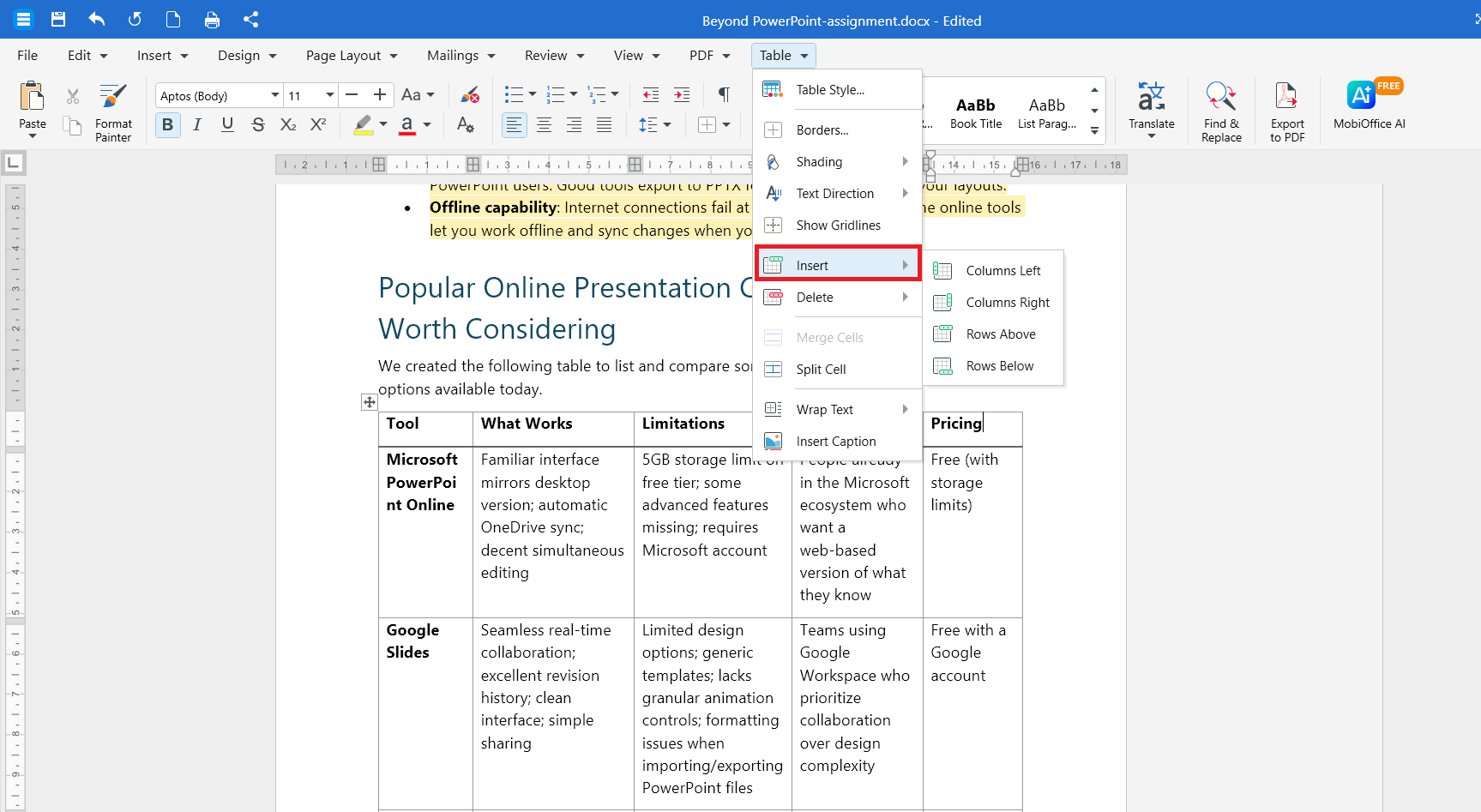Click the Save disk icon in title bar

[x=58, y=19]
